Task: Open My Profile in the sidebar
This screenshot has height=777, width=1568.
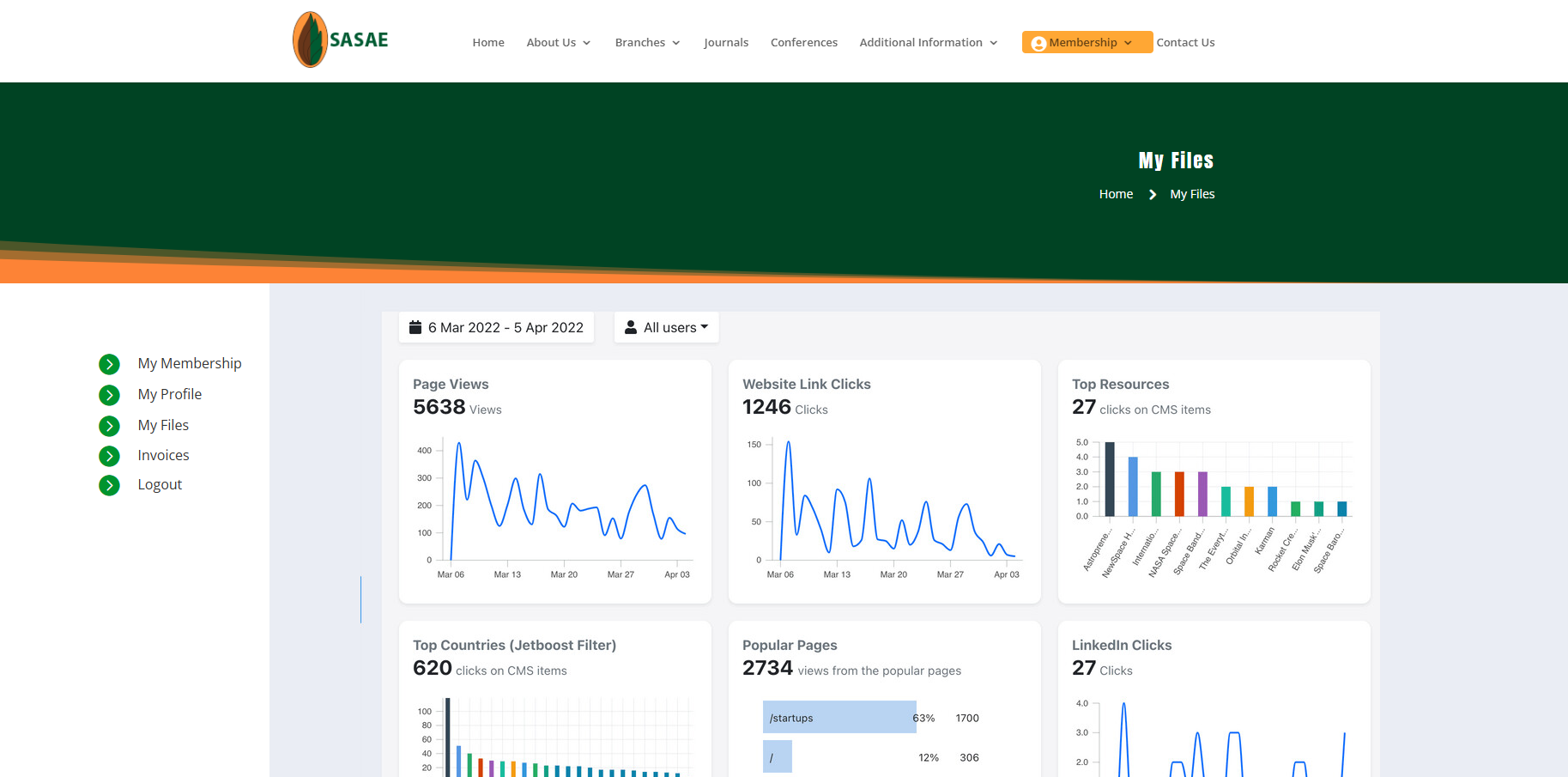Action: point(170,394)
